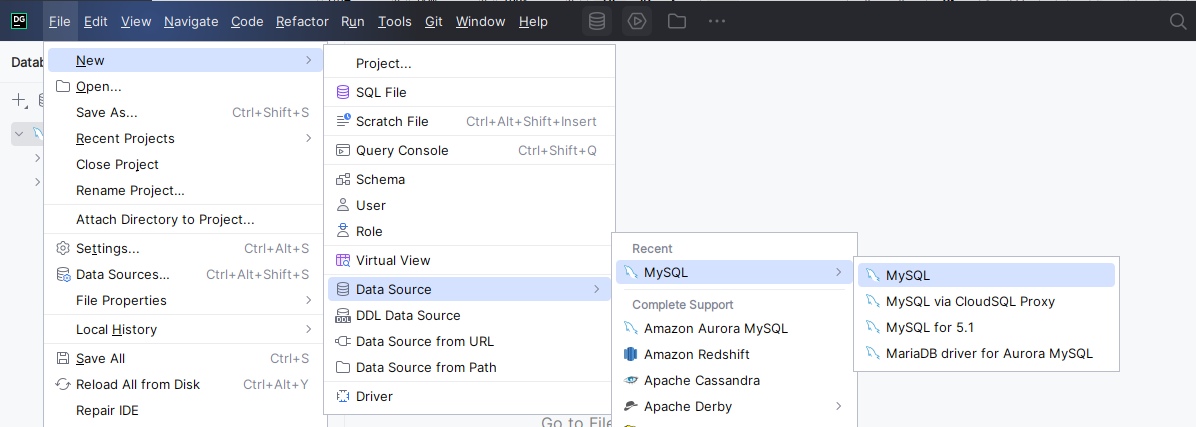1196x427 pixels.
Task: Open the folder icon in top toolbar
Action: (x=677, y=21)
